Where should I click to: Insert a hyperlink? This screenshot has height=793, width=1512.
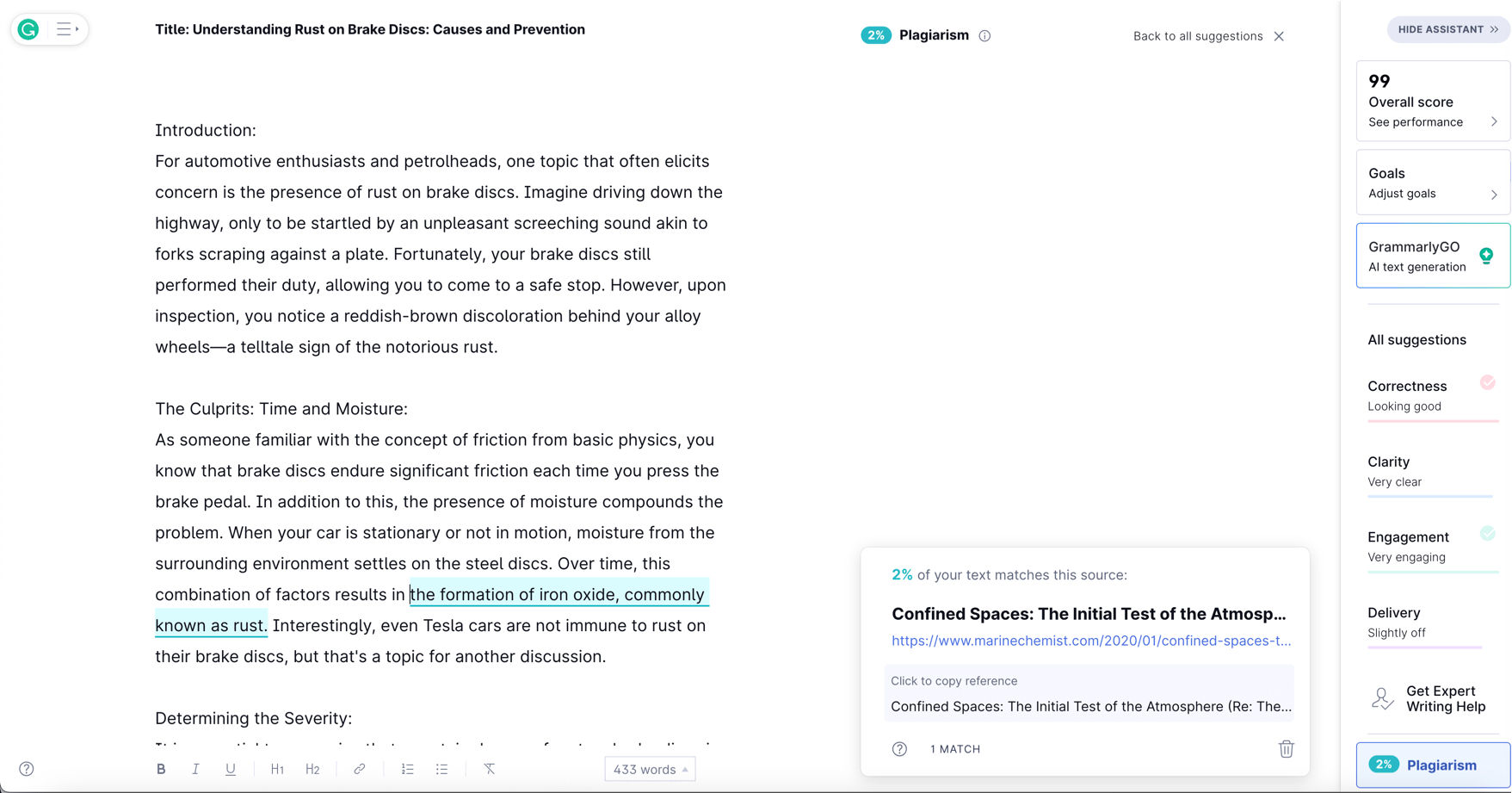[360, 769]
